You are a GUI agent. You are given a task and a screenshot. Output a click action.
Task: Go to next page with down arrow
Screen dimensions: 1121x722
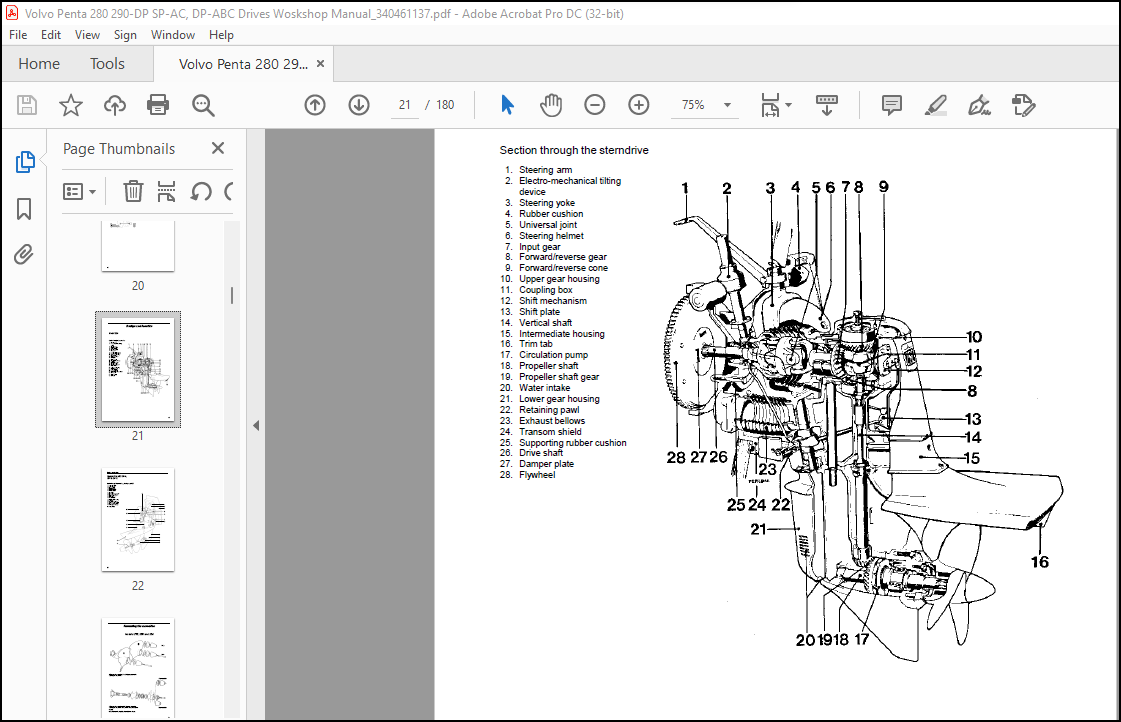point(359,105)
